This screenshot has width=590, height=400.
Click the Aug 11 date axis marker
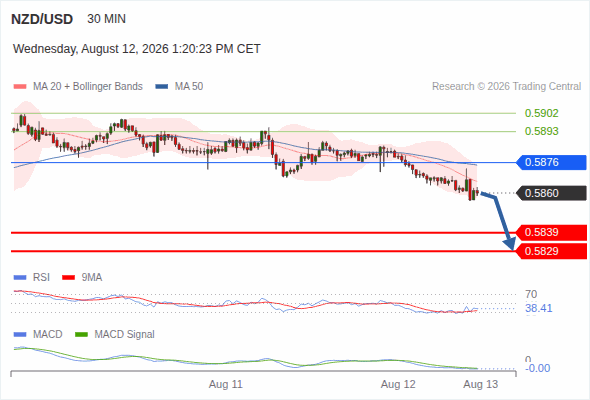tap(226, 385)
